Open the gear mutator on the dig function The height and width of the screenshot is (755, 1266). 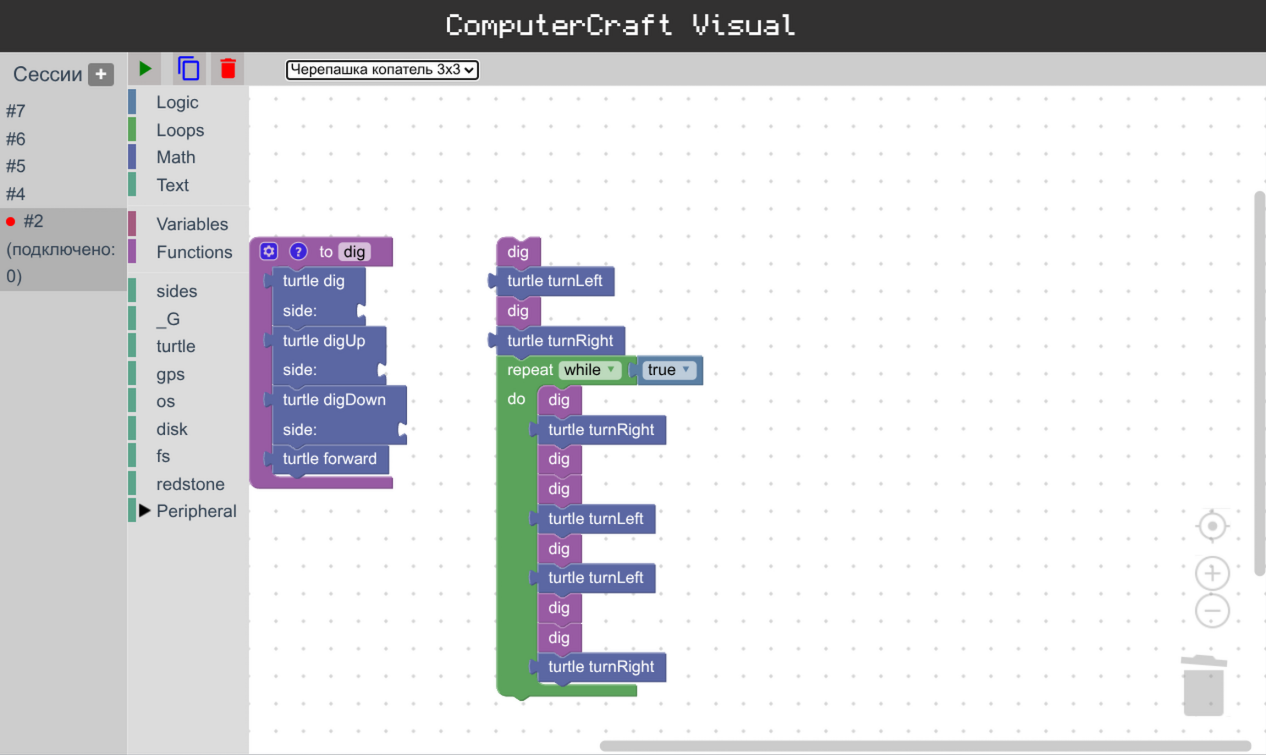point(268,252)
